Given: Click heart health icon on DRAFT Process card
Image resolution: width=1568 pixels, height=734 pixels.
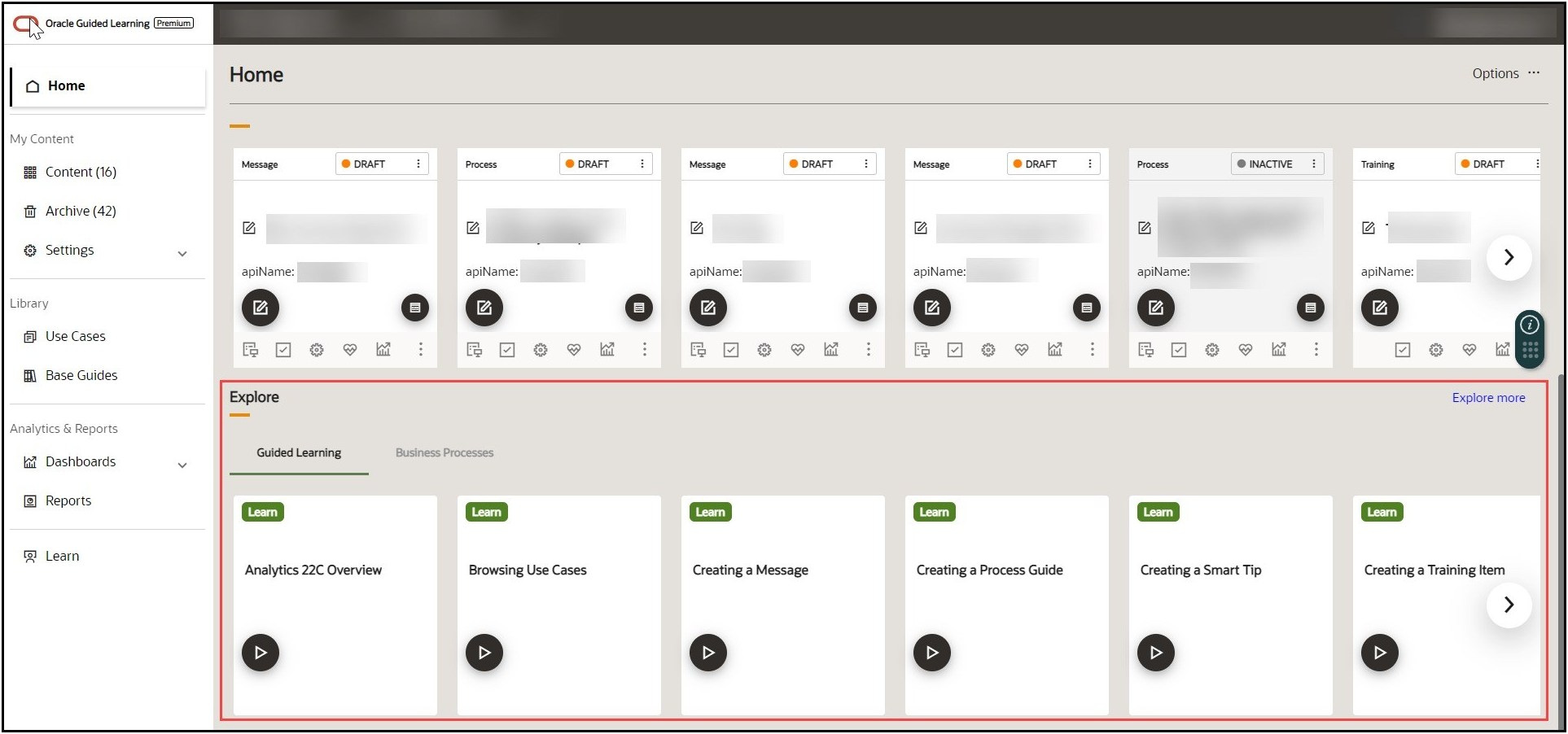Looking at the screenshot, I should point(574,350).
